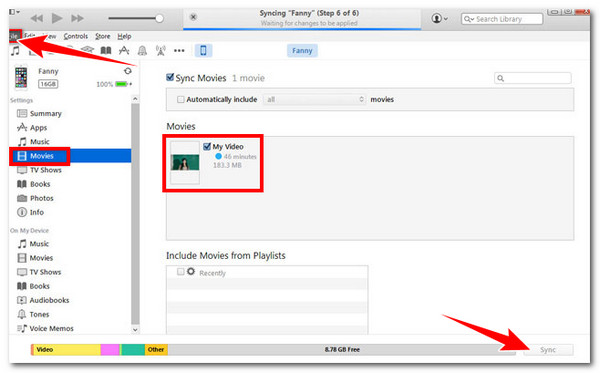
Task: Uncheck the My Video checkbox
Action: tap(207, 147)
